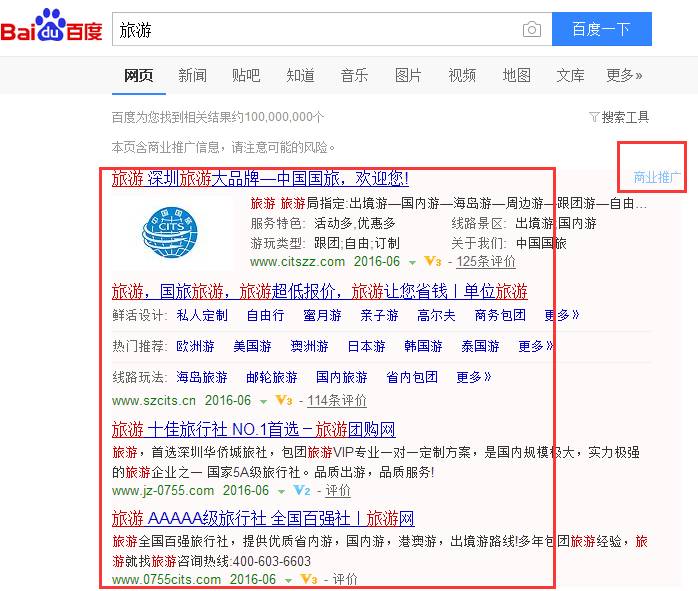Switch to the 文库 tab
This screenshot has width=698, height=591.
570,75
